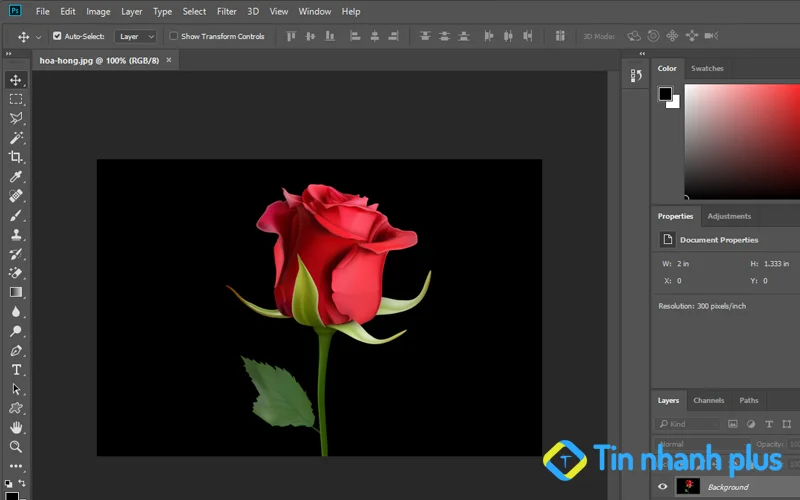Enable Show Transform Controls checkbox
Image resolution: width=800 pixels, height=500 pixels.
coord(173,36)
